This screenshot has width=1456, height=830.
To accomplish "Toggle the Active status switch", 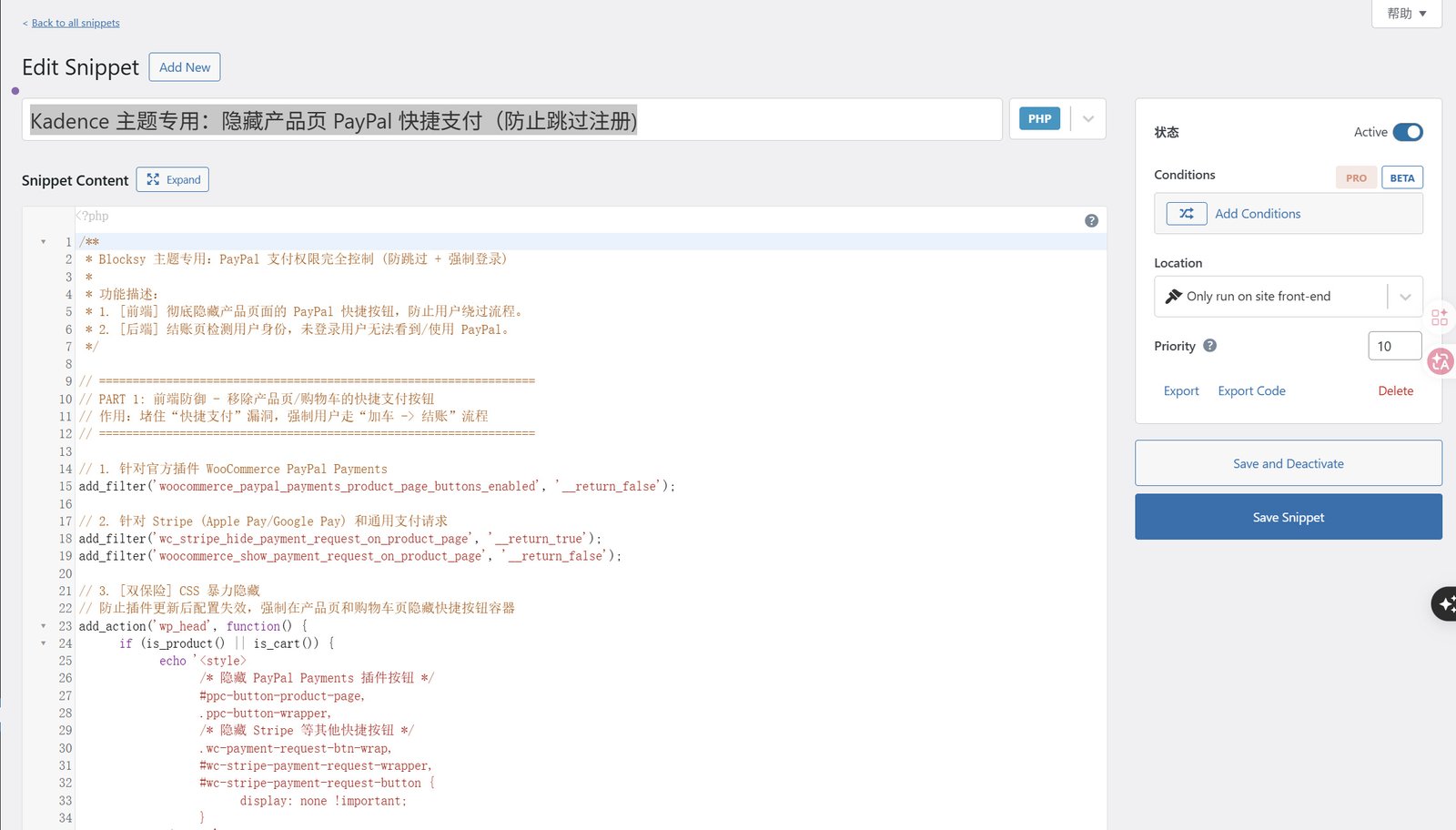I will tap(1407, 132).
